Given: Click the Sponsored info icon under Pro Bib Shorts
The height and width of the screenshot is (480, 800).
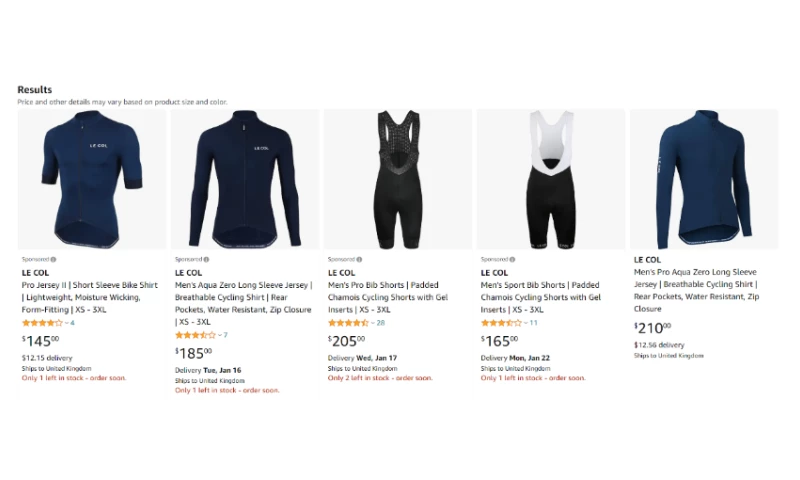Looking at the screenshot, I should 359,259.
